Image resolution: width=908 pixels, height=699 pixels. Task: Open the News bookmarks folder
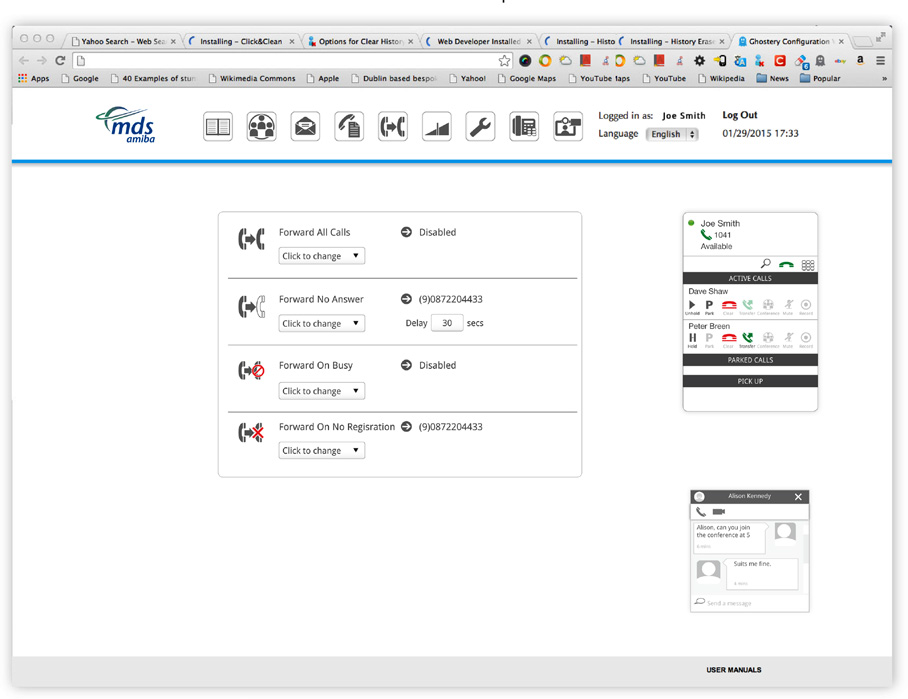tap(772, 78)
